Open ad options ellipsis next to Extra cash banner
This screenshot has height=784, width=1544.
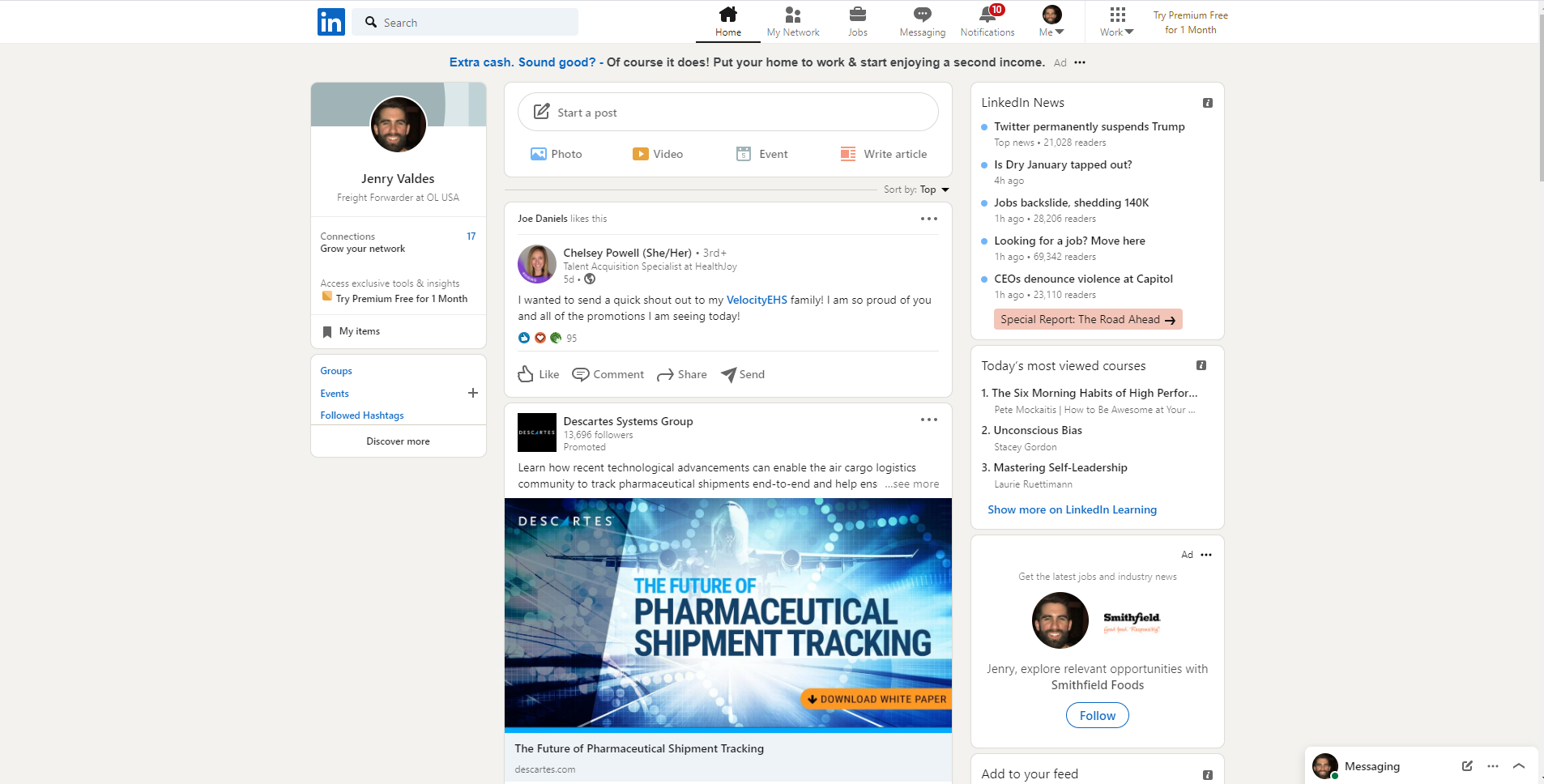click(1080, 62)
